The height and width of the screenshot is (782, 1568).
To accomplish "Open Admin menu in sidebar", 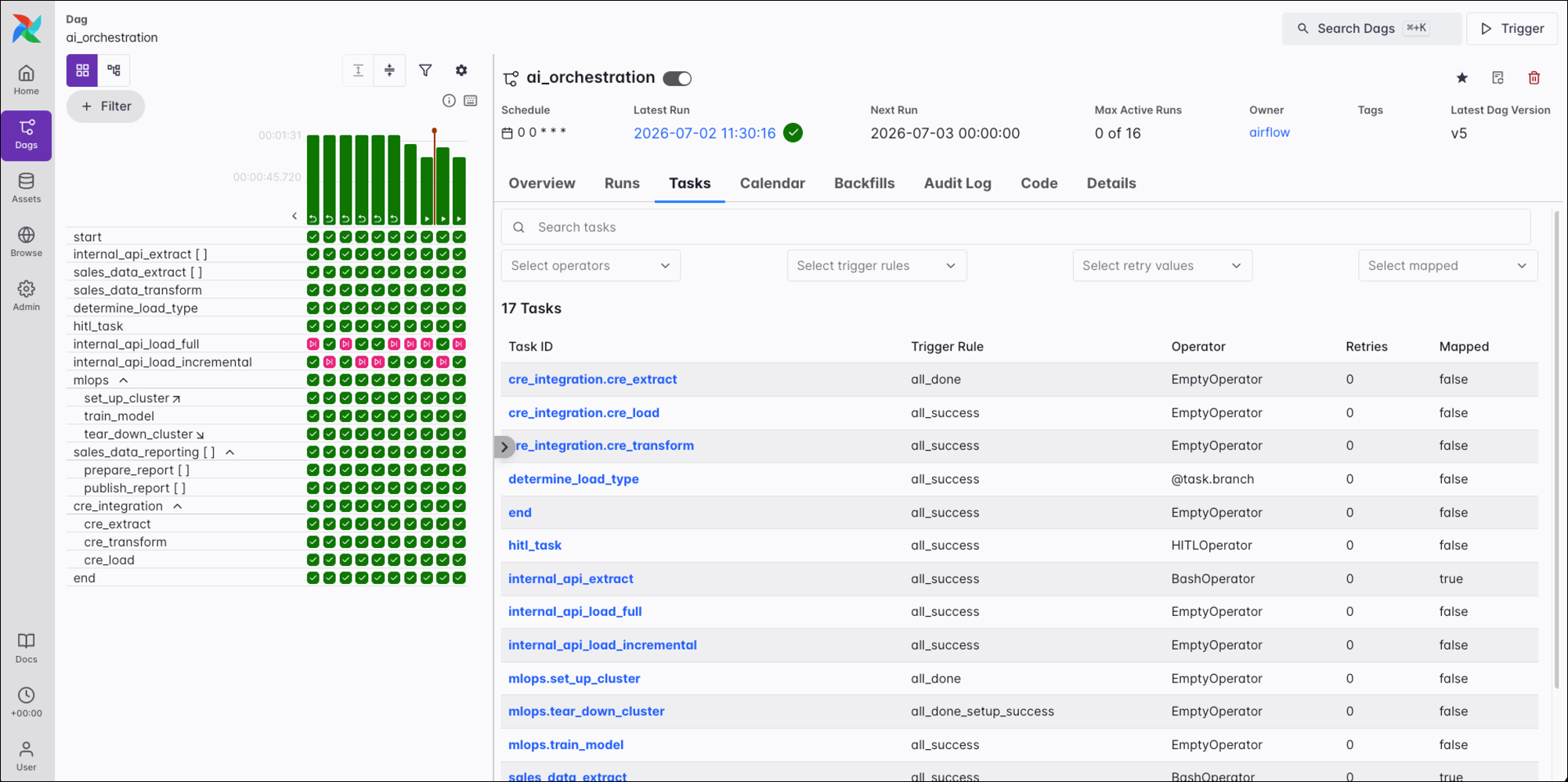I will point(27,297).
